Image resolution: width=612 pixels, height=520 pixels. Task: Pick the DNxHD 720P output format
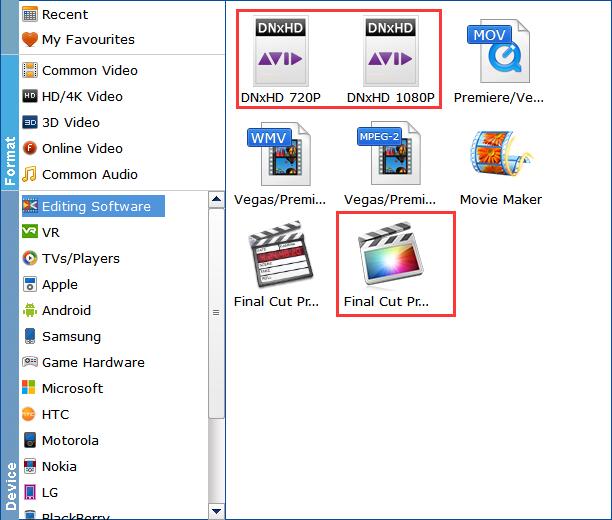point(281,60)
